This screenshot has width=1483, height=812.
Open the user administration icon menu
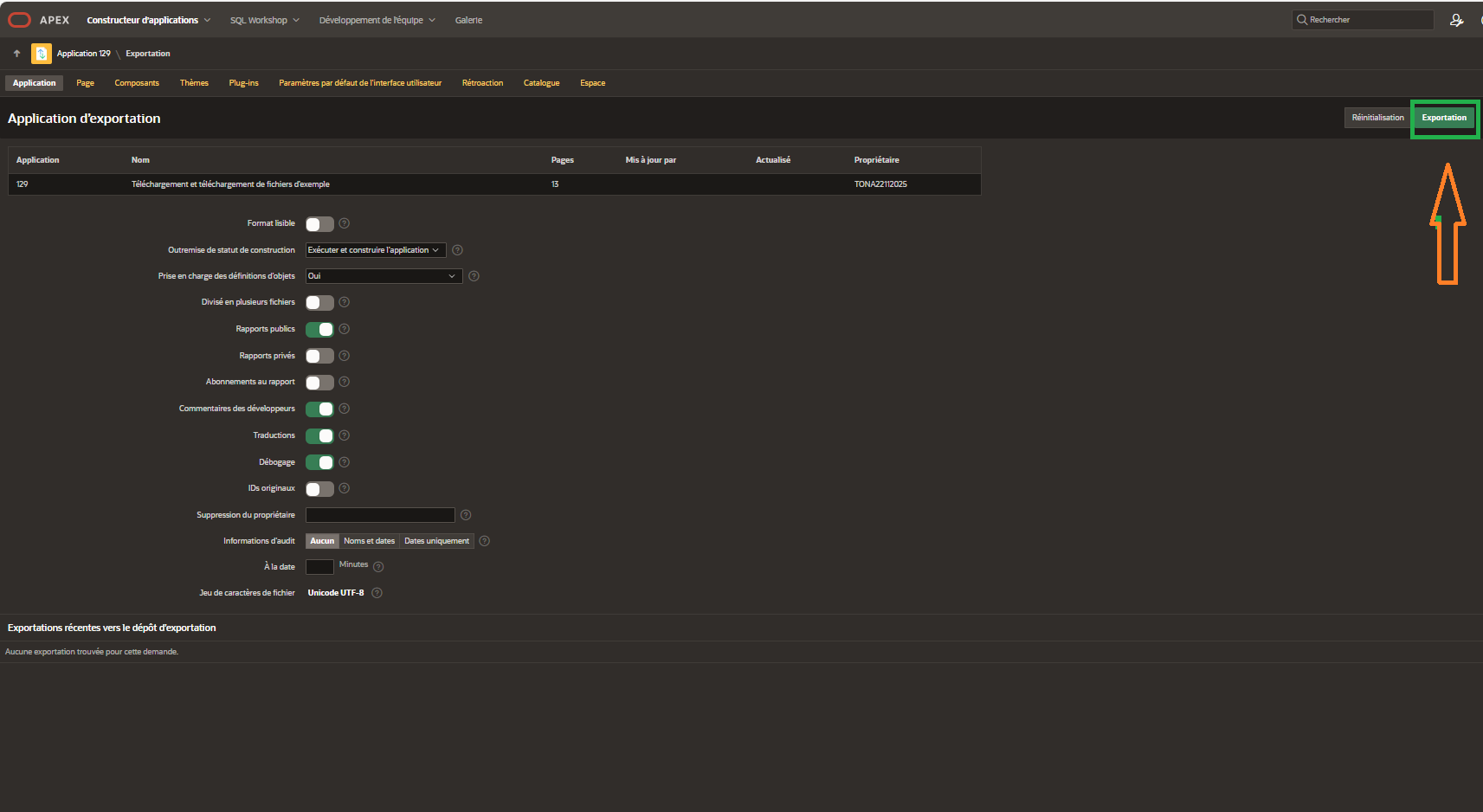[1456, 20]
